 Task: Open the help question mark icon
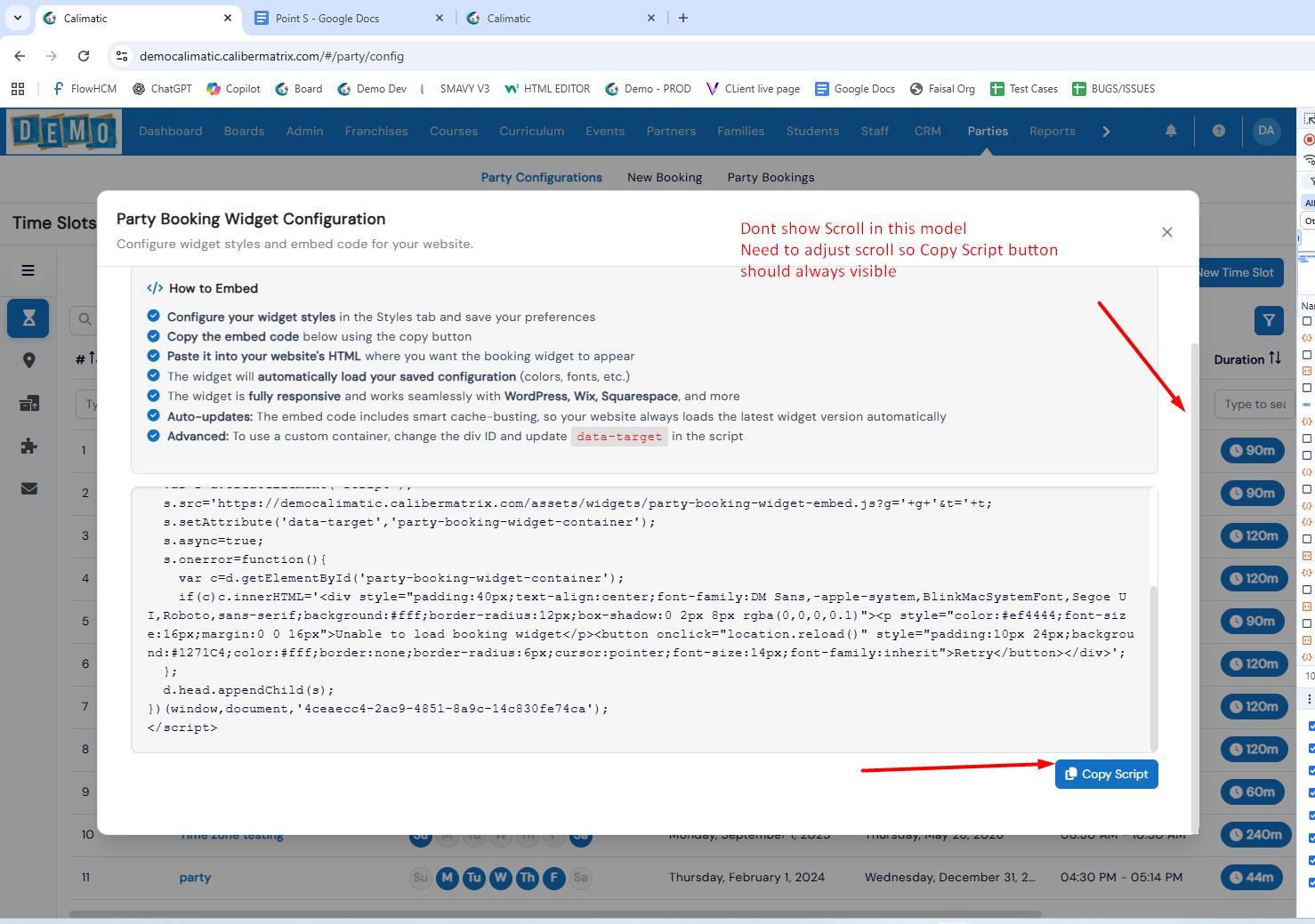point(1219,131)
